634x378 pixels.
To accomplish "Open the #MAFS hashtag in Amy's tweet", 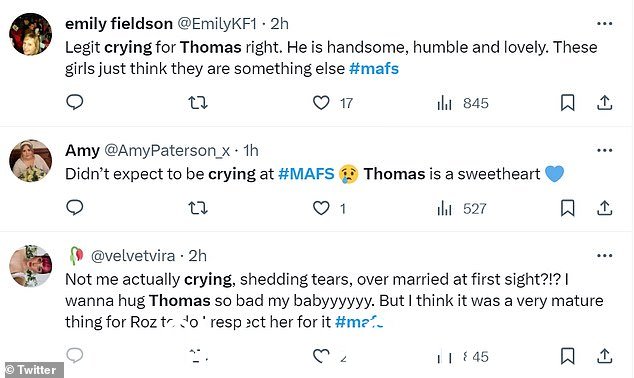I will pos(306,174).
